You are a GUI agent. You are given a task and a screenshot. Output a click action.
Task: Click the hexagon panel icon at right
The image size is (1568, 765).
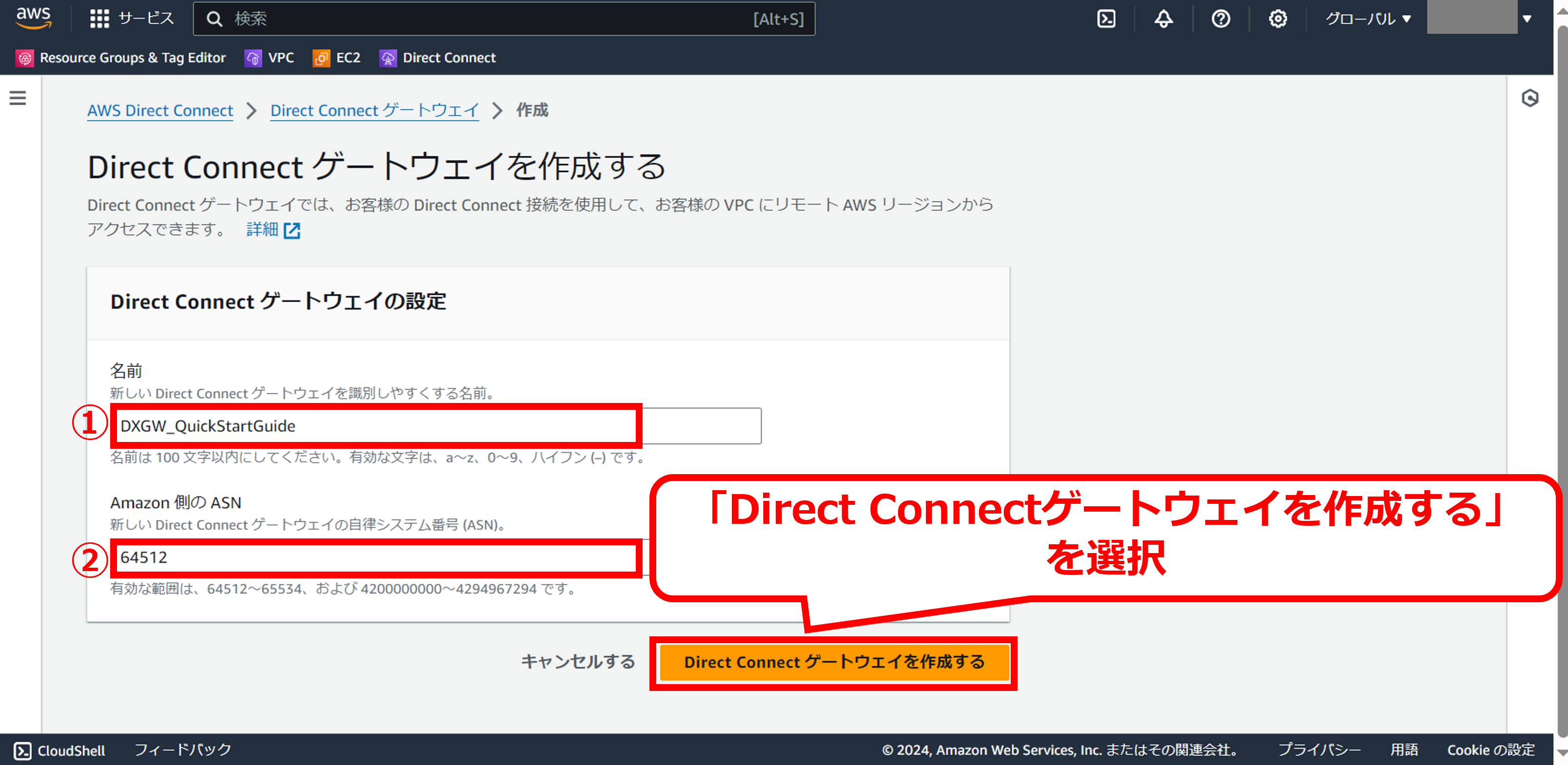tap(1529, 98)
